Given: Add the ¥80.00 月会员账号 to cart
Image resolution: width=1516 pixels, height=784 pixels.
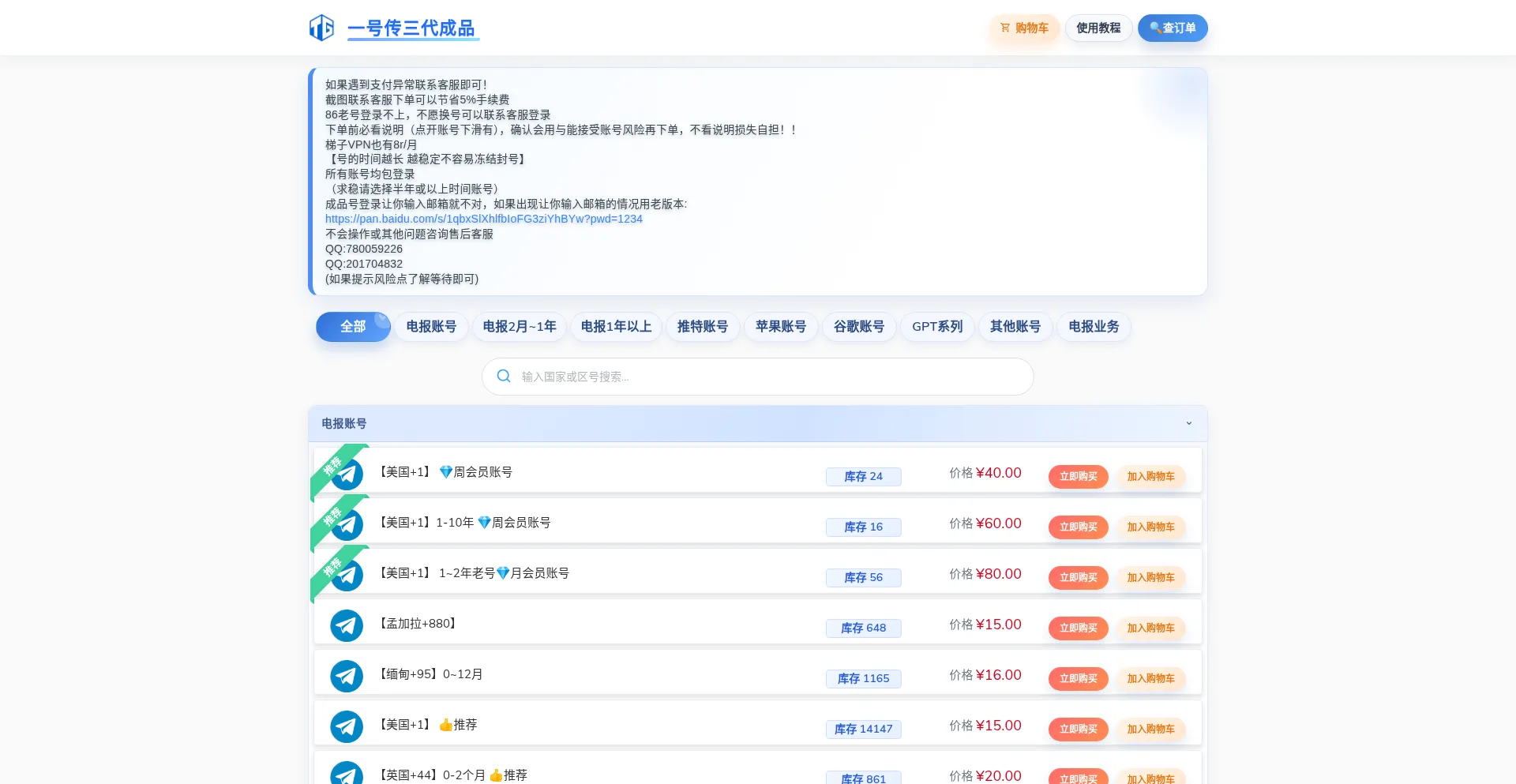Looking at the screenshot, I should pyautogui.click(x=1150, y=577).
